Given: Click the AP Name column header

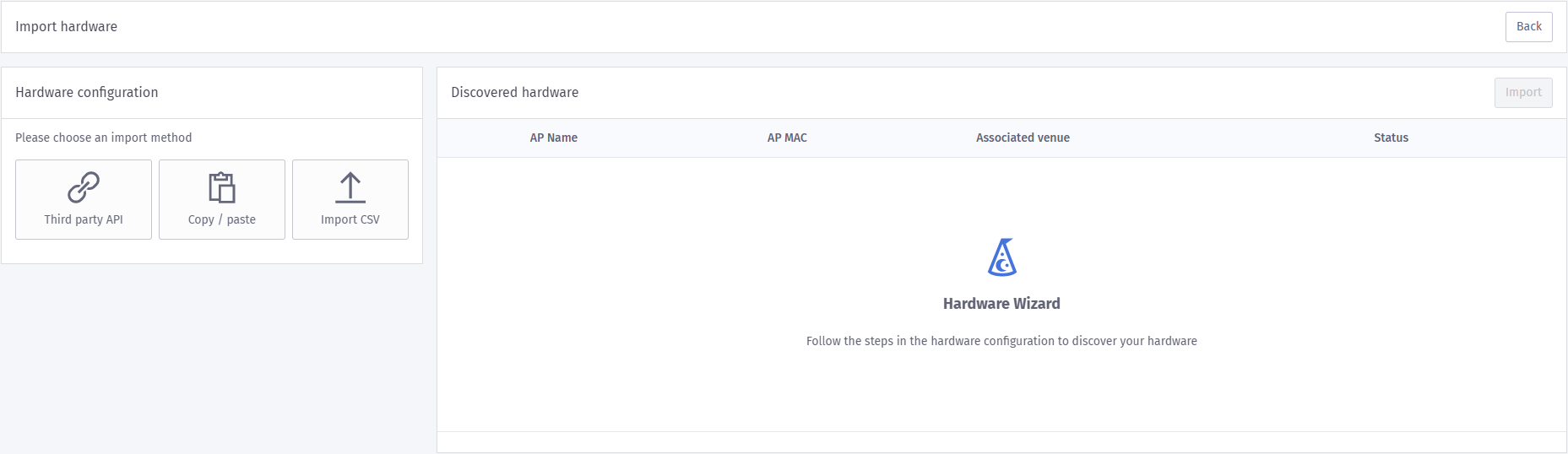Looking at the screenshot, I should pos(554,138).
